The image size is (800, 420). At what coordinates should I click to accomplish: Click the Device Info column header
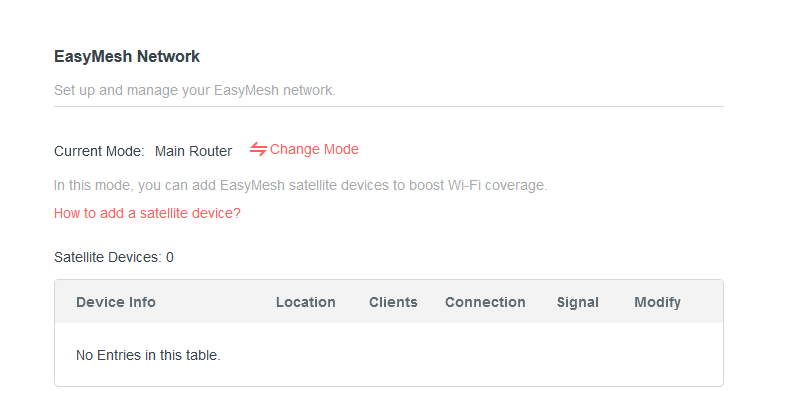[116, 302]
